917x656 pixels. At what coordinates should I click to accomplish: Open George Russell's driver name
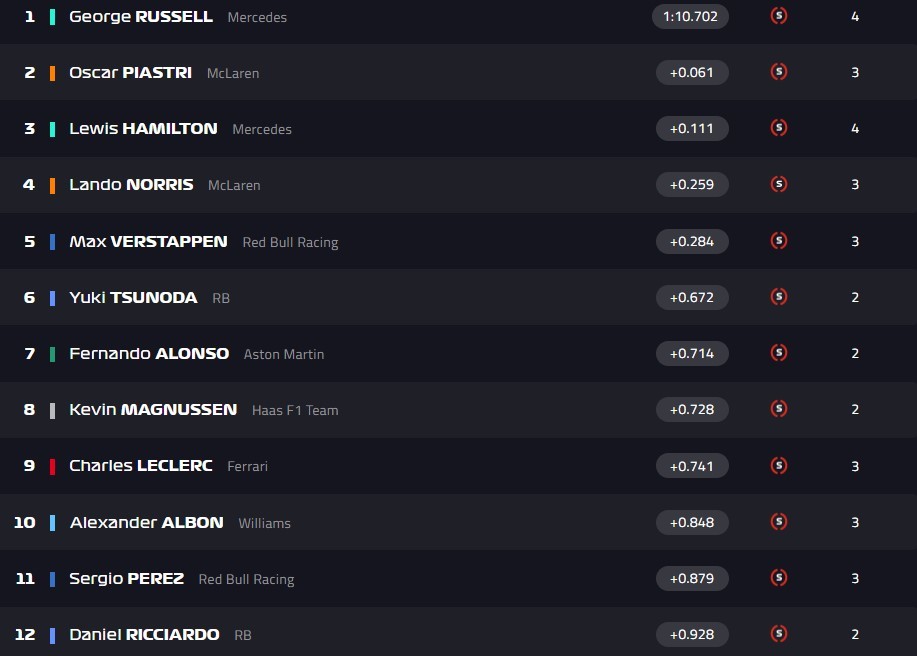pyautogui.click(x=141, y=16)
